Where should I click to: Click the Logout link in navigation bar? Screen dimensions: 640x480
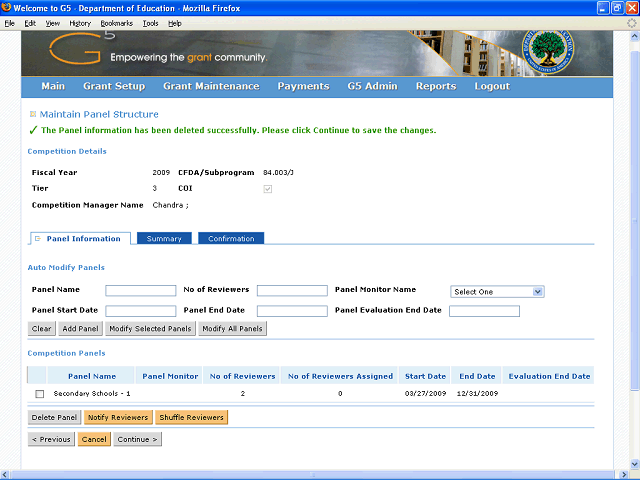(491, 86)
